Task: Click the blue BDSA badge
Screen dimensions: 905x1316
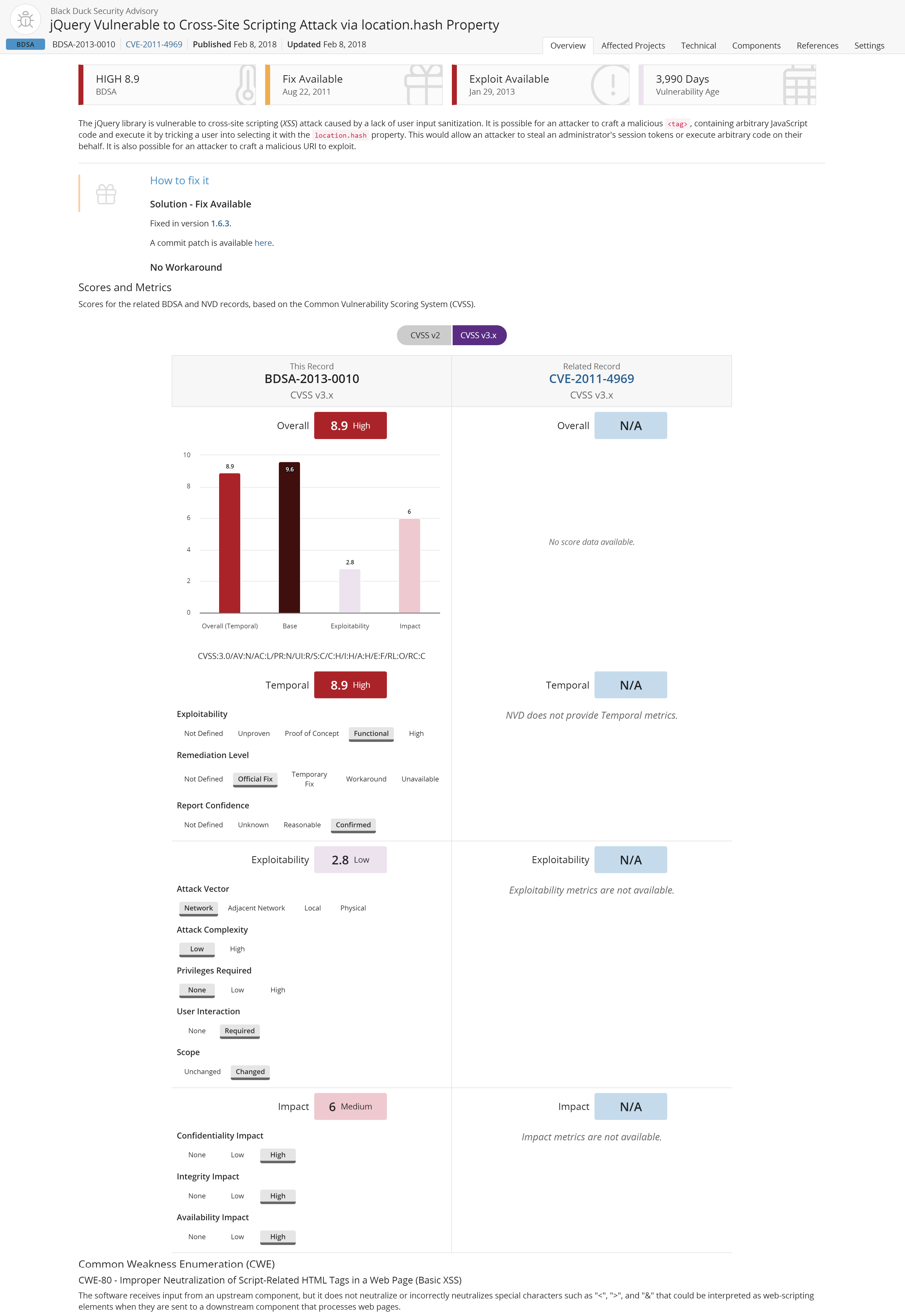Action: 25,44
